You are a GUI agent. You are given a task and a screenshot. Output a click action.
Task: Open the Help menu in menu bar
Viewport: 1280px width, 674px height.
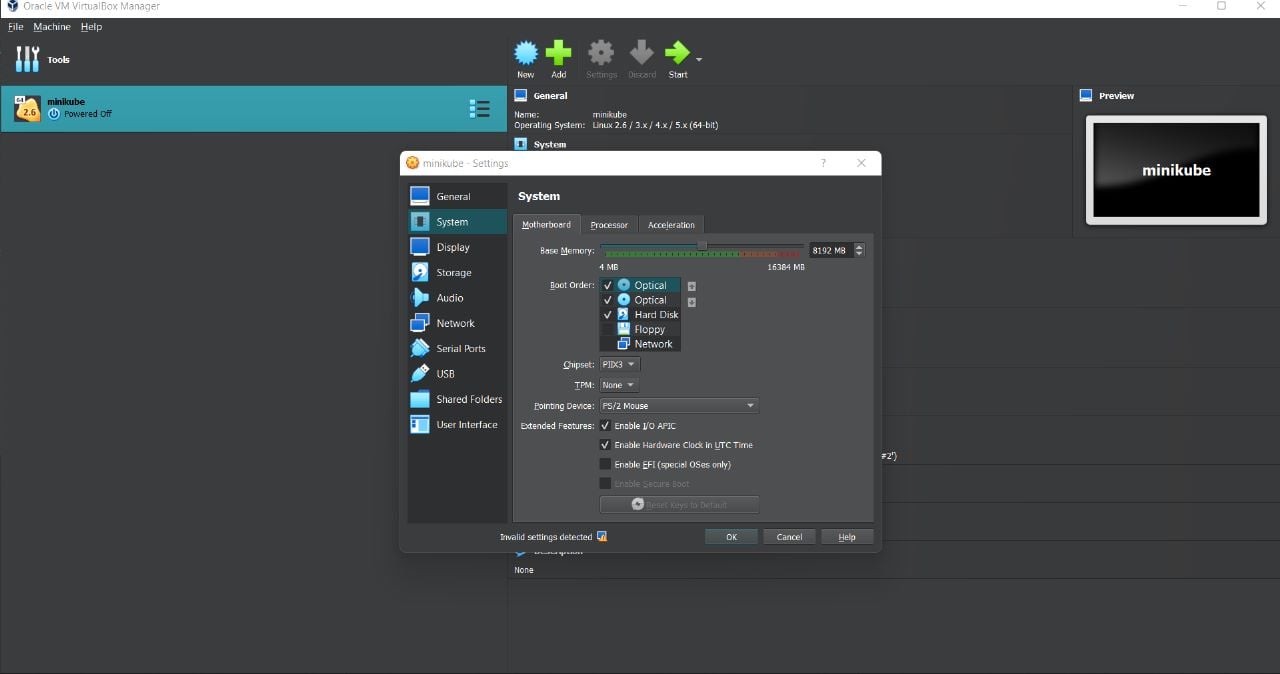click(91, 27)
